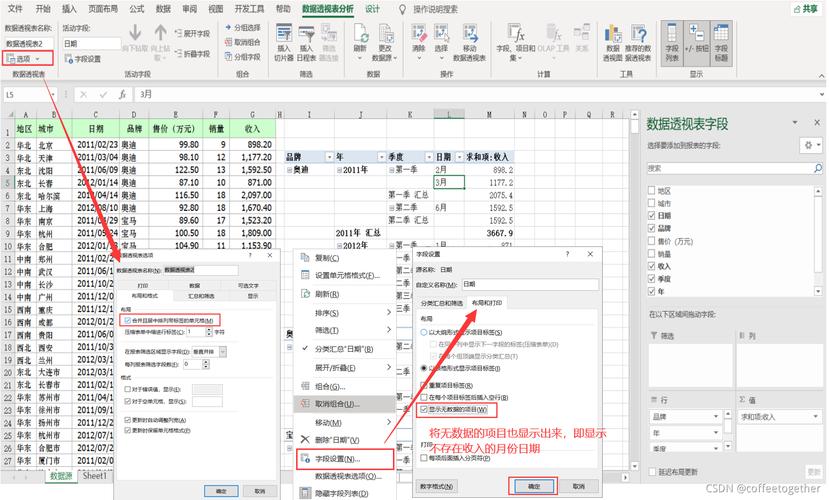Collapse the ribbon with the chevron
Viewport: 829px width, 500px height.
point(822,76)
